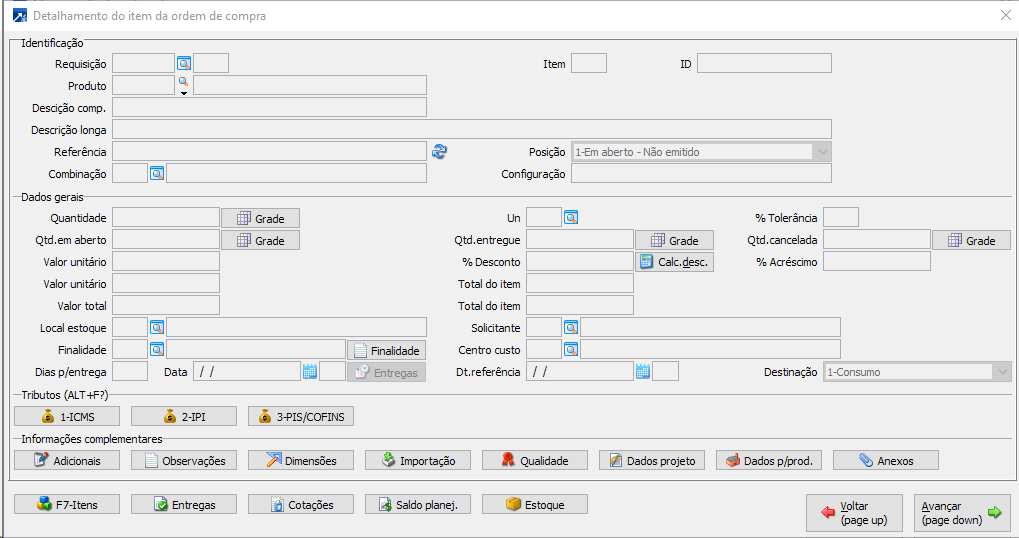Click the Solicitante lookup icon

click(571, 328)
